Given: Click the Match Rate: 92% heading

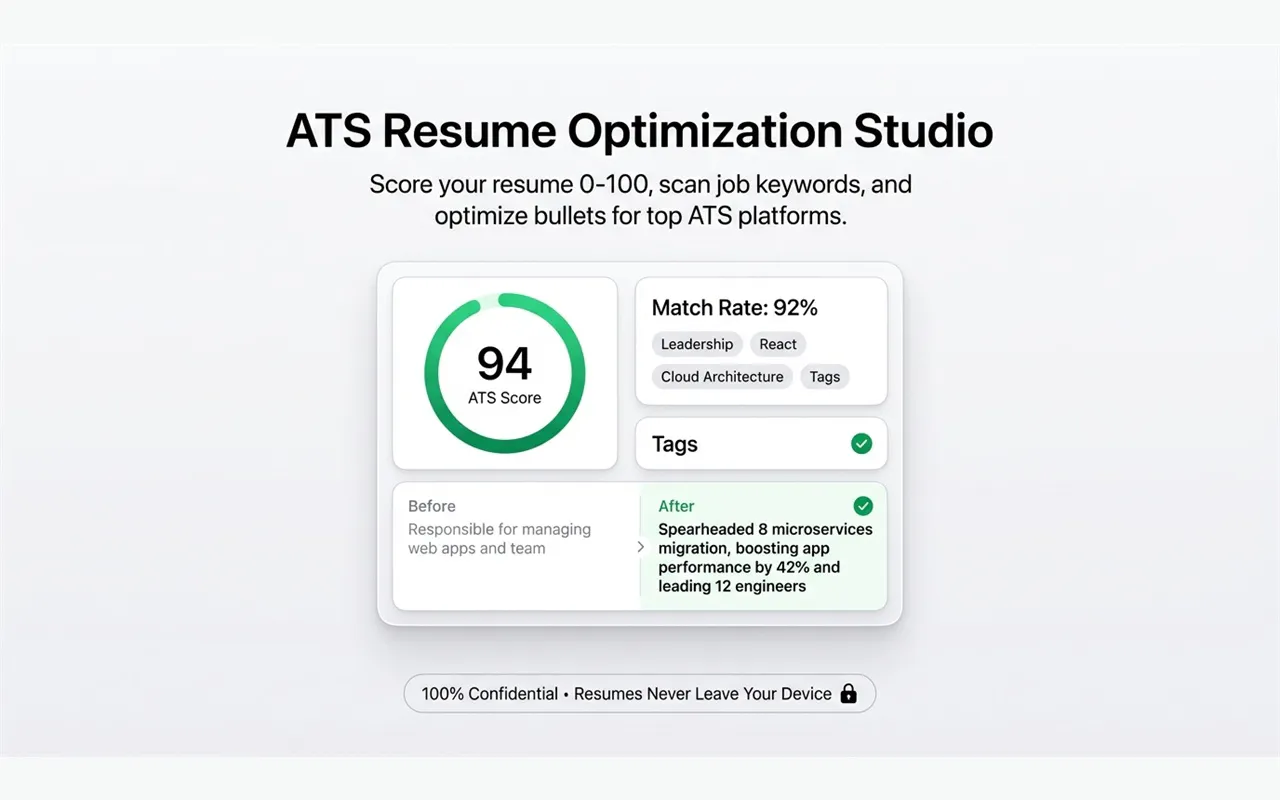Looking at the screenshot, I should click(735, 308).
